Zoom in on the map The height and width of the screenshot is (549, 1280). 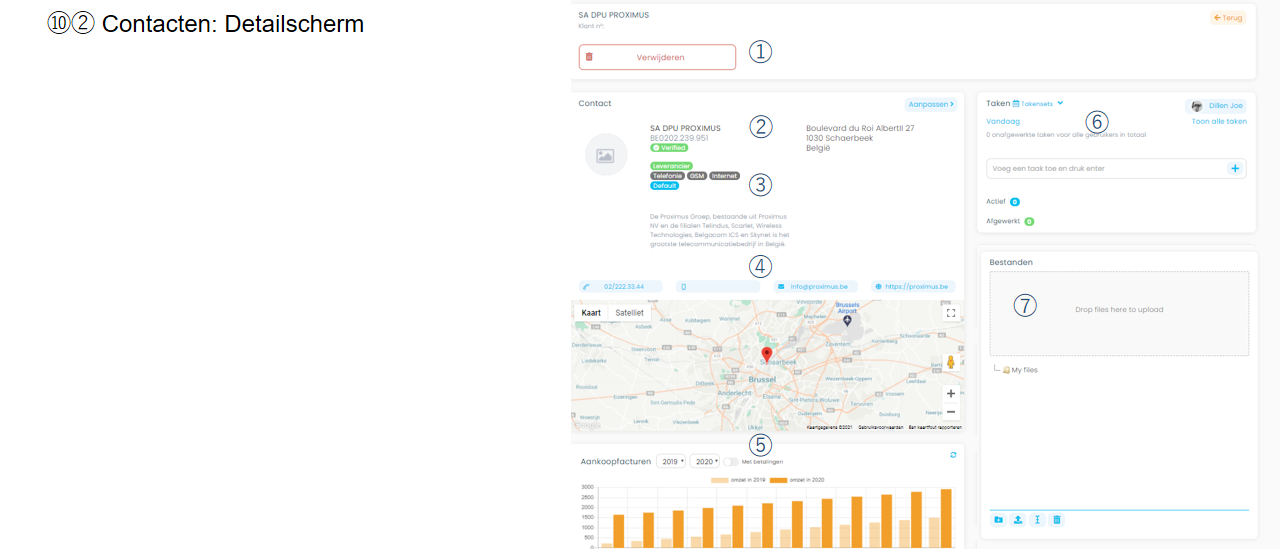(950, 393)
